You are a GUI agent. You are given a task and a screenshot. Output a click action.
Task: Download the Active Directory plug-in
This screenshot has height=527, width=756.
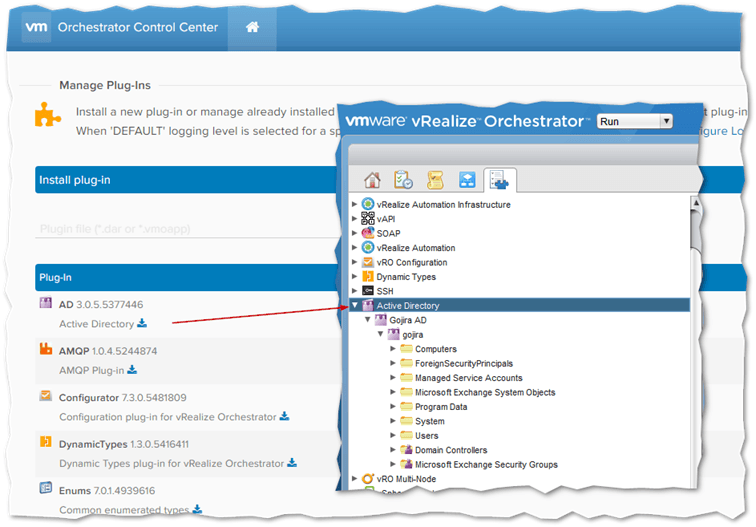pyautogui.click(x=142, y=323)
